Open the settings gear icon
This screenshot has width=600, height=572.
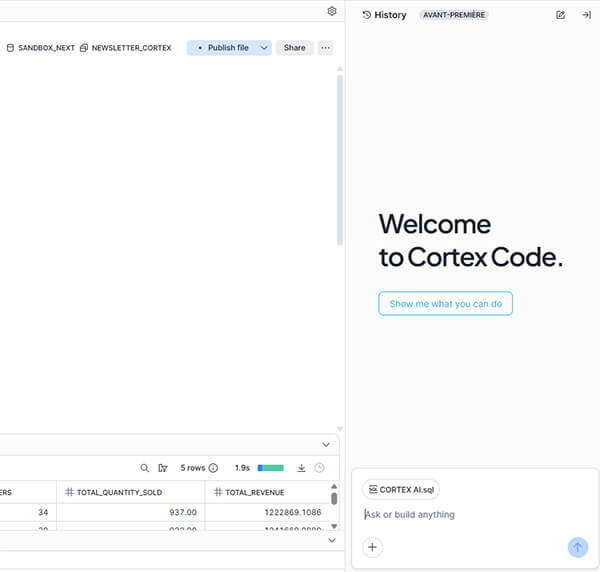point(332,11)
